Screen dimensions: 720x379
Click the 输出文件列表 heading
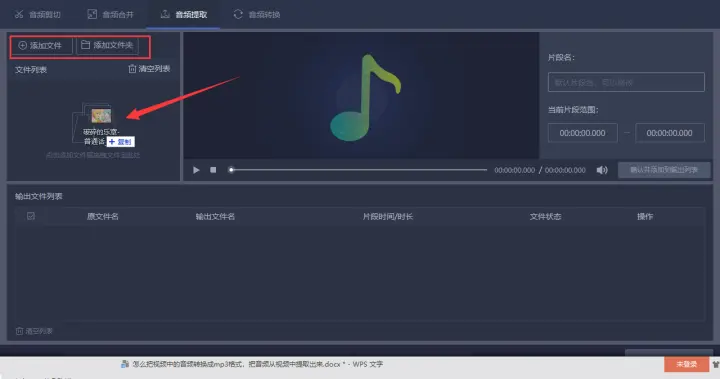coord(39,196)
